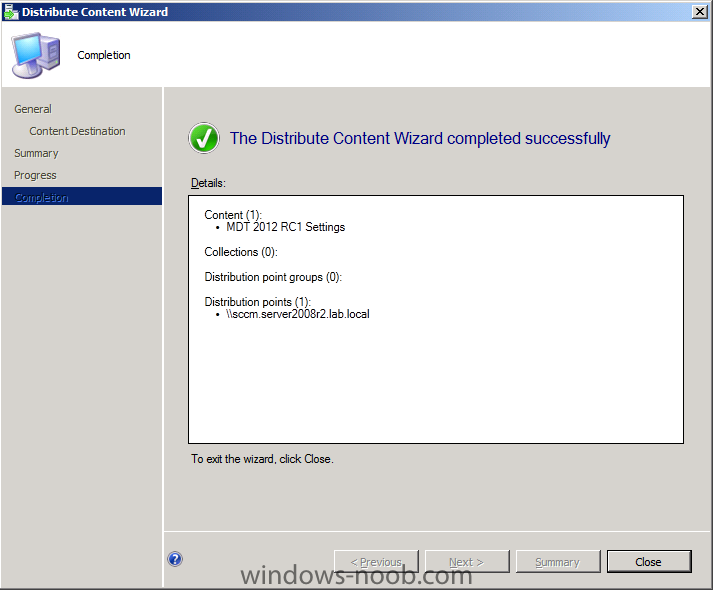
Task: Select the Summary step in the sidebar
Action: click(x=36, y=153)
